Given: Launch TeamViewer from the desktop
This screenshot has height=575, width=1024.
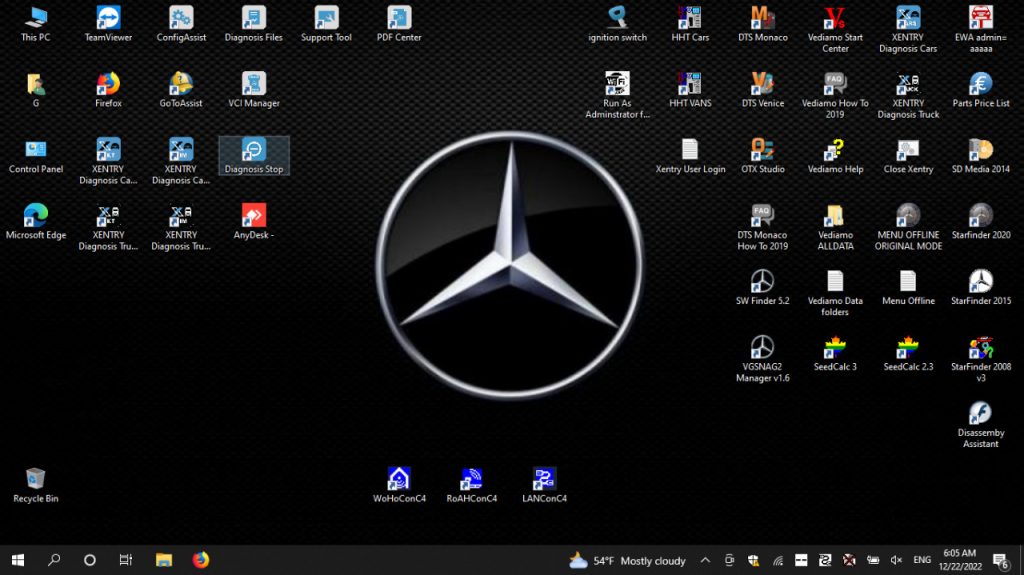Looking at the screenshot, I should coord(108,24).
